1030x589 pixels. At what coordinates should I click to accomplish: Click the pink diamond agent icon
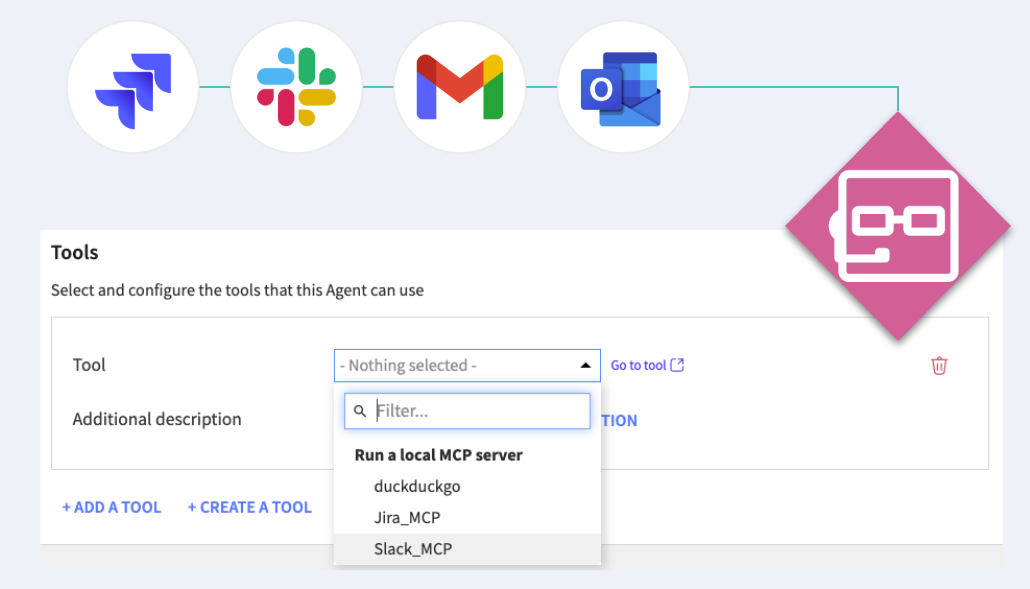[x=896, y=226]
